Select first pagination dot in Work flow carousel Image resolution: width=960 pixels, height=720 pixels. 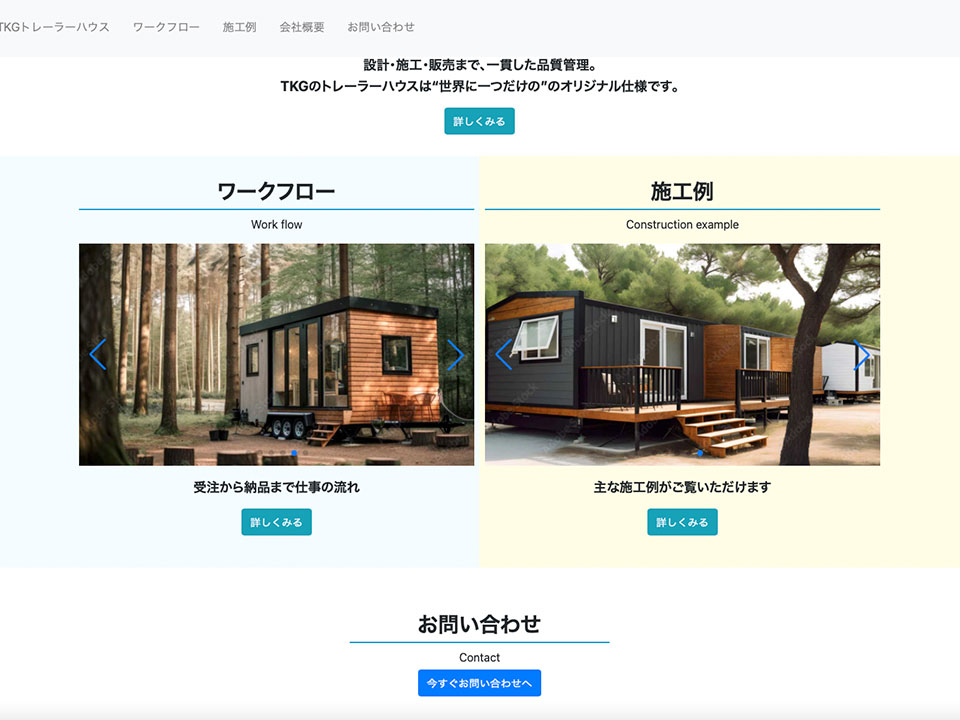pos(260,453)
